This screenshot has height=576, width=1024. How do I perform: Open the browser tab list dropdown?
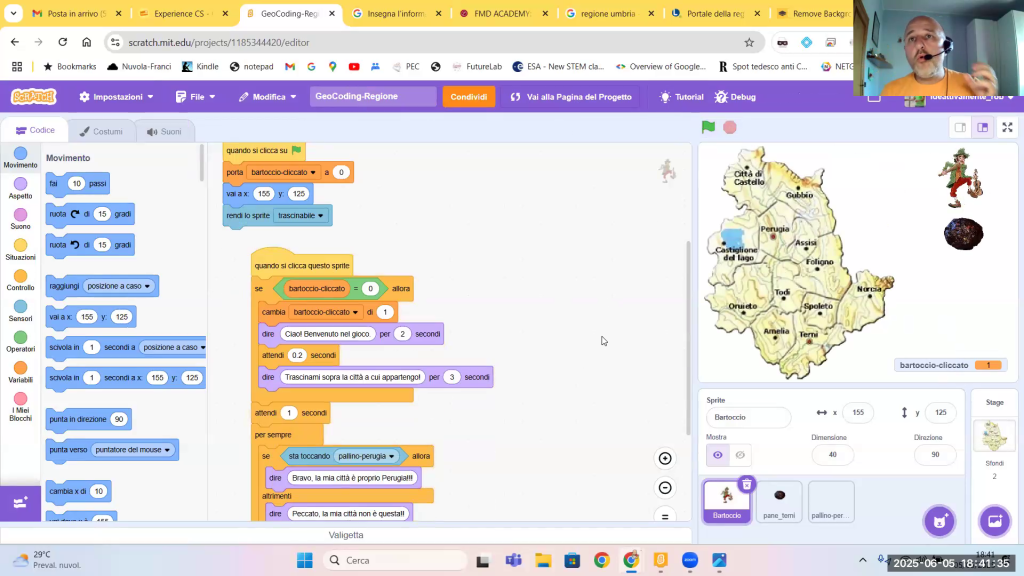click(x=13, y=13)
